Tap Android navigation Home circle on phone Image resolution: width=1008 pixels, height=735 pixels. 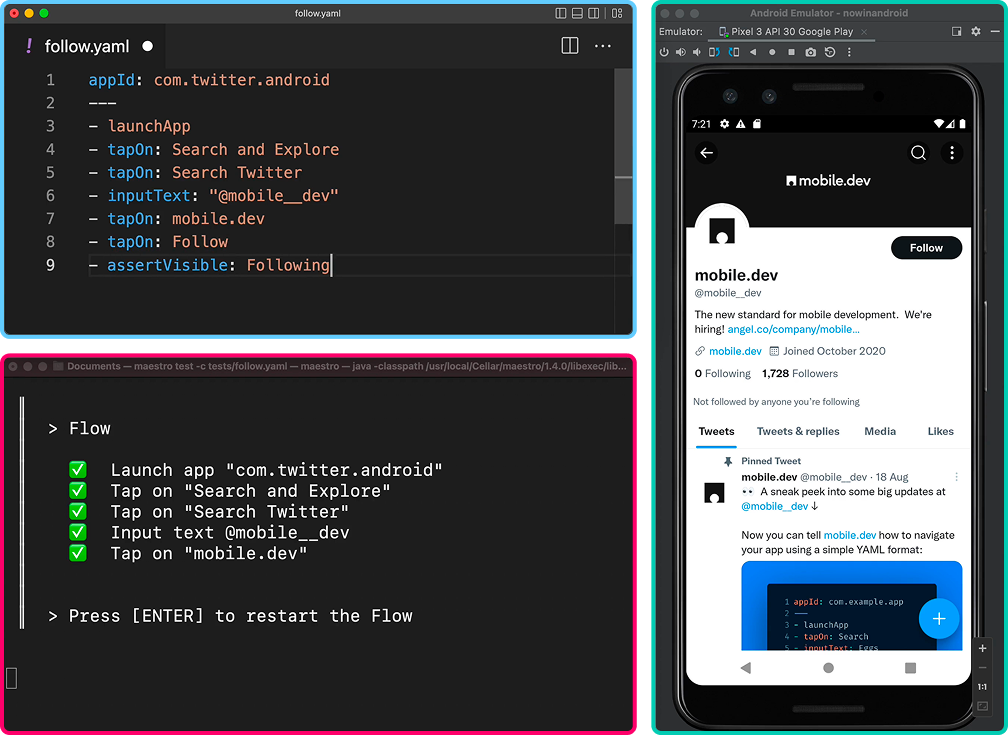tap(829, 667)
